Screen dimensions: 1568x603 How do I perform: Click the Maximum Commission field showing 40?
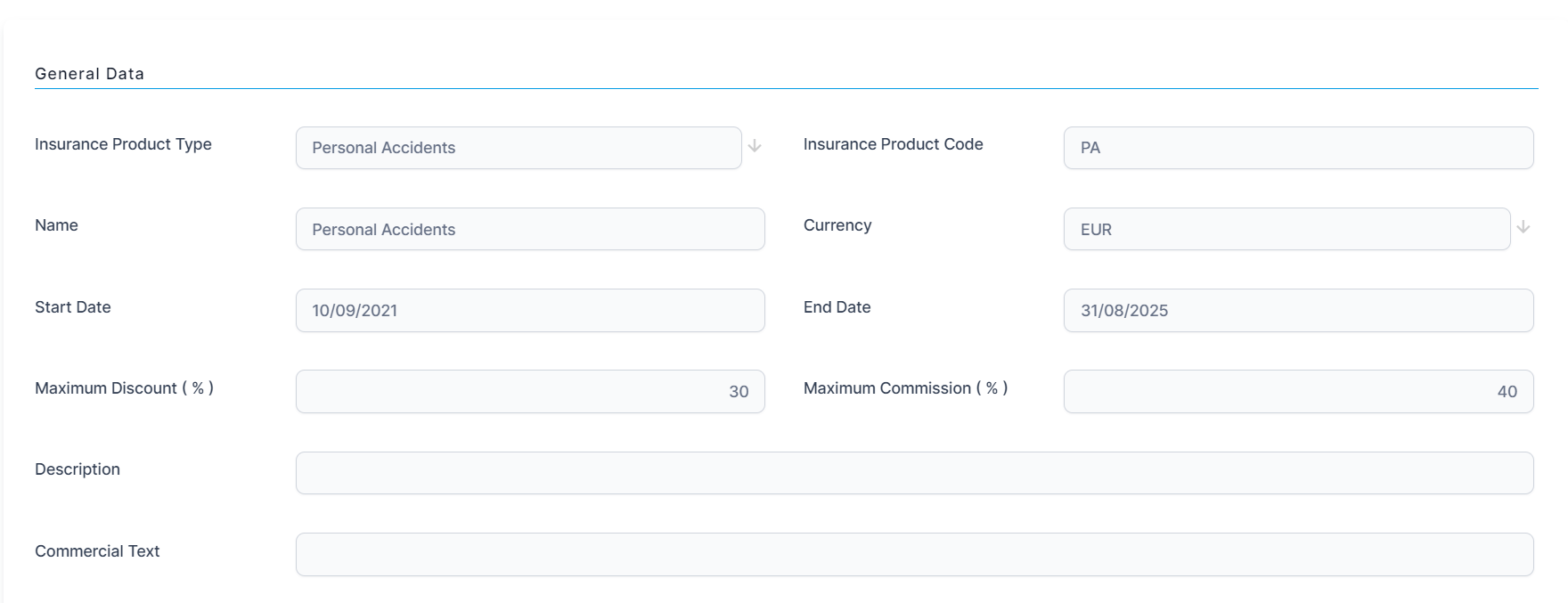[1297, 392]
